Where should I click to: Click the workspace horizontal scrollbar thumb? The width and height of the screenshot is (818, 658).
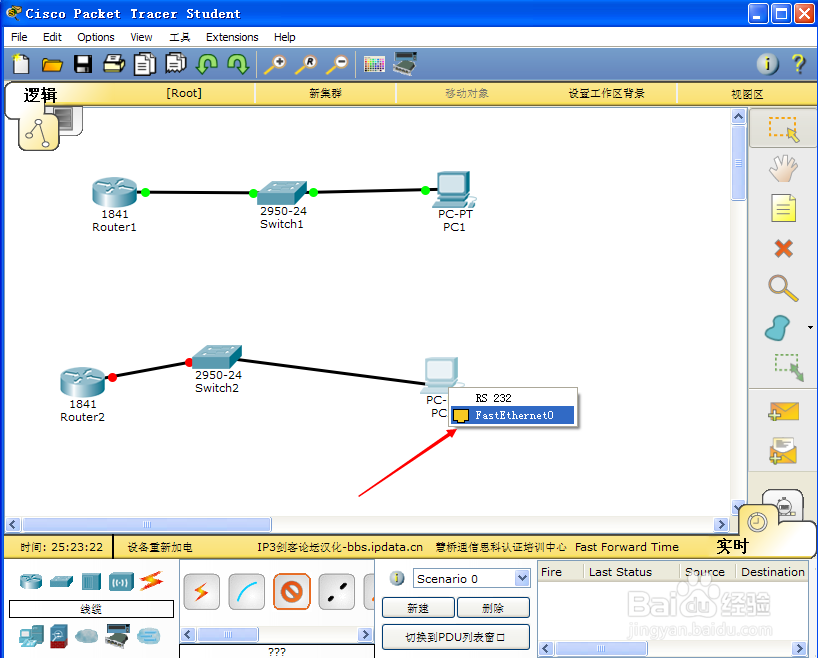[x=147, y=524]
